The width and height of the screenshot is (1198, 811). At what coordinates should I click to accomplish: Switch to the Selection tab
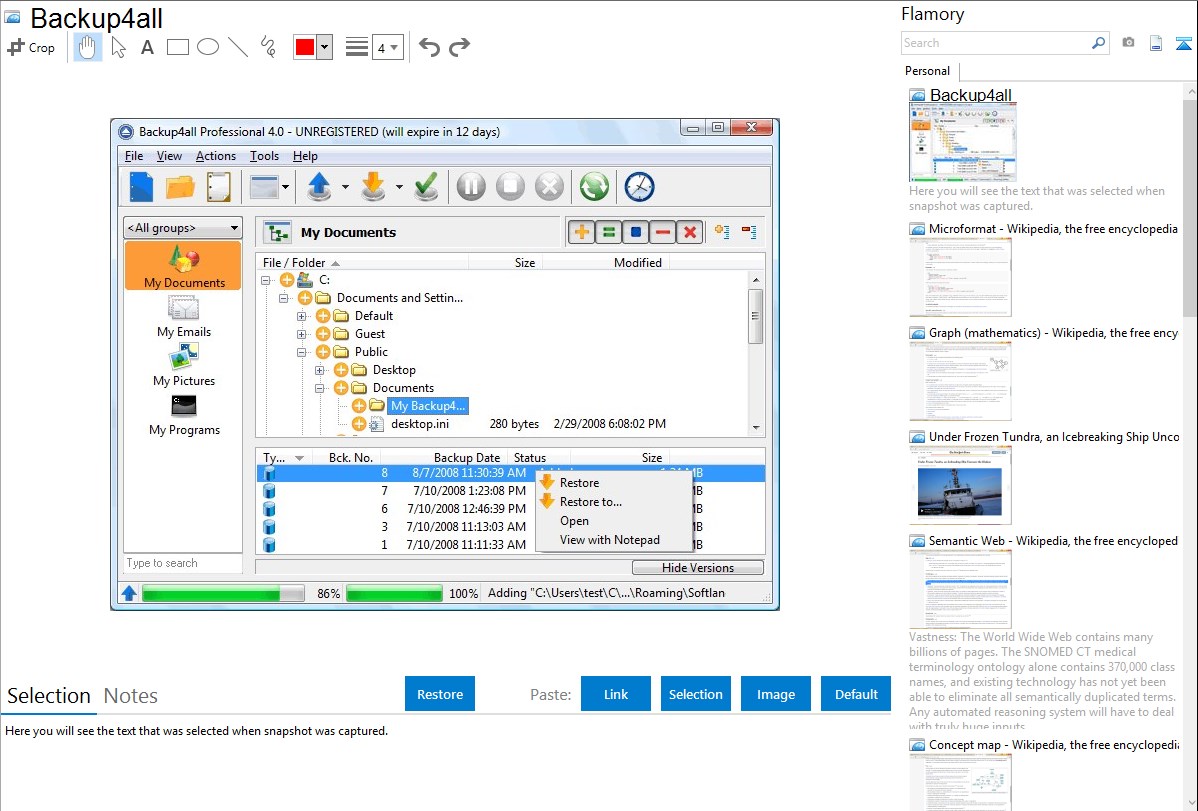tap(49, 696)
